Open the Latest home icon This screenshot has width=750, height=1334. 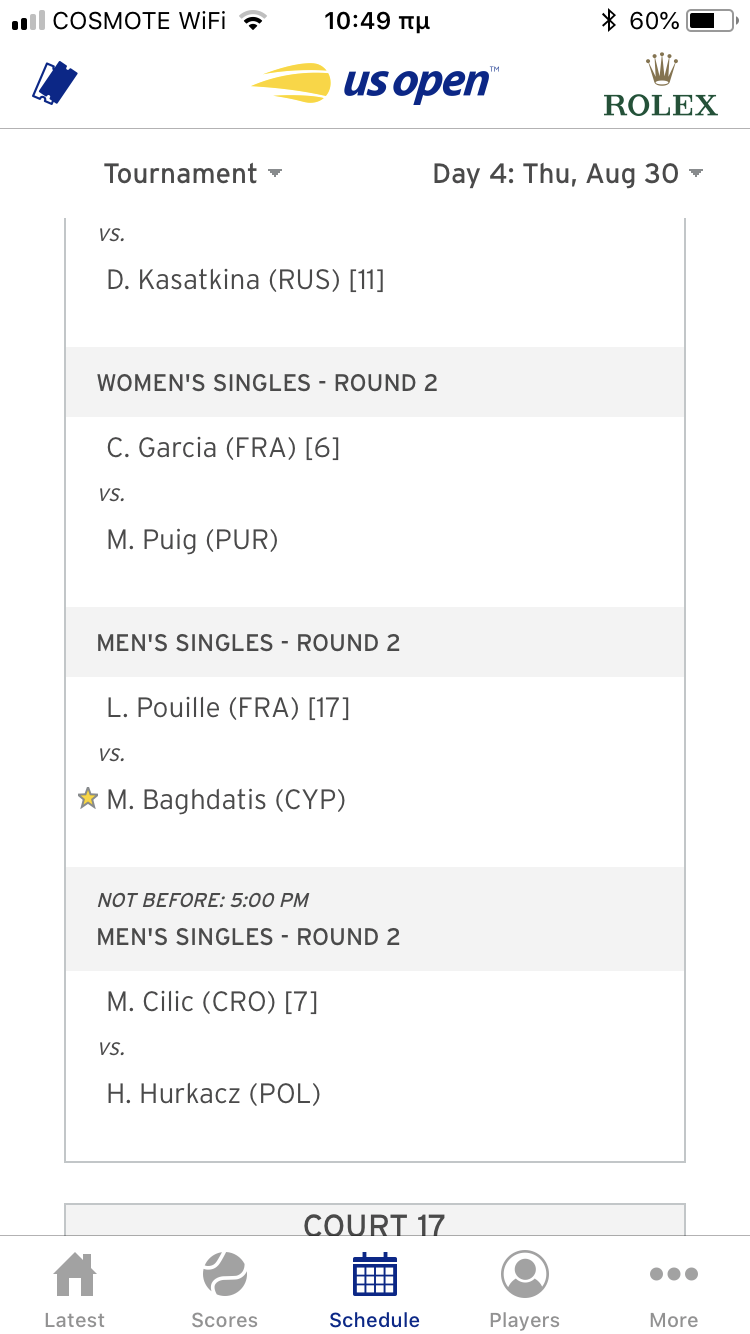click(75, 1290)
